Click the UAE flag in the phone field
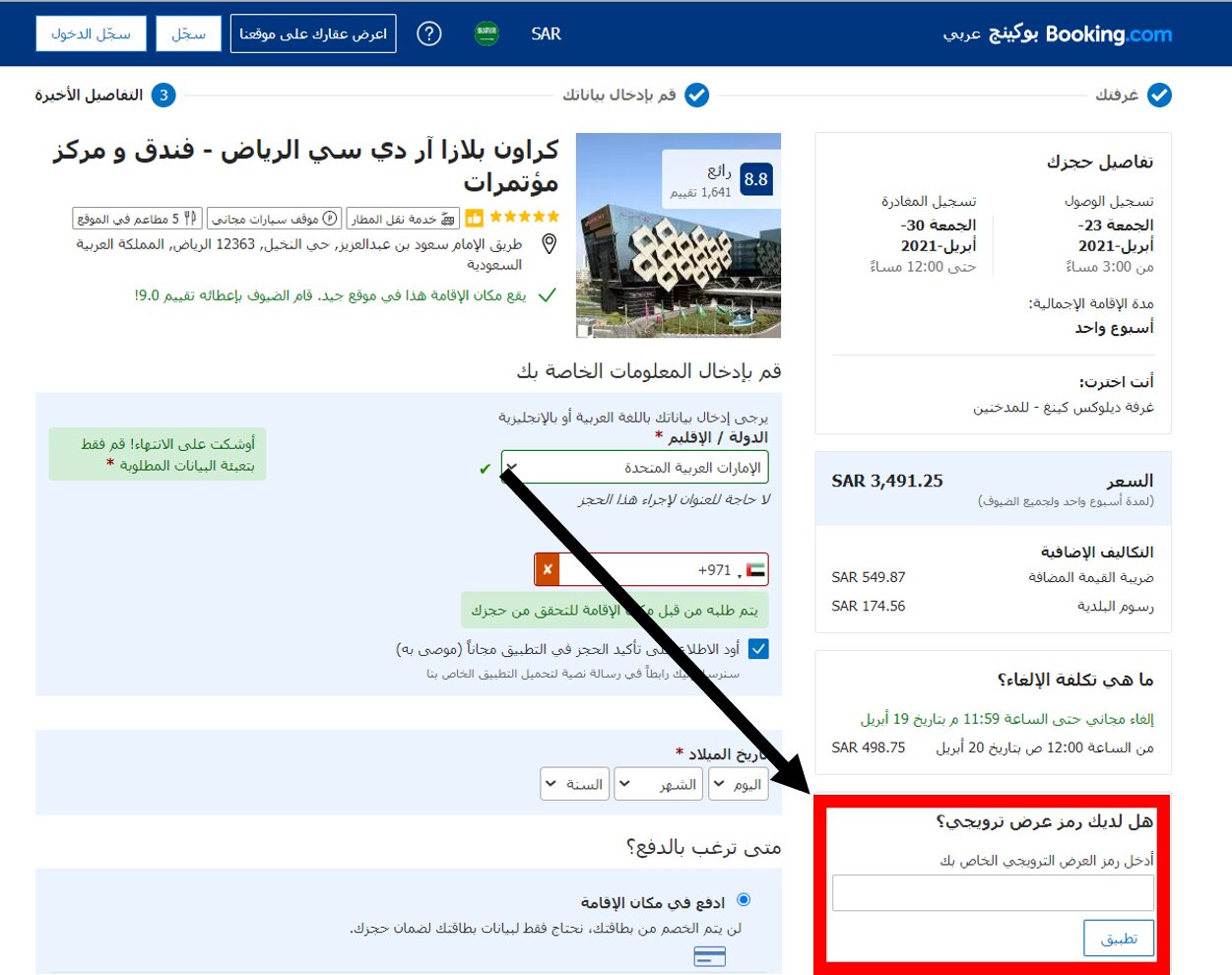 754,569
